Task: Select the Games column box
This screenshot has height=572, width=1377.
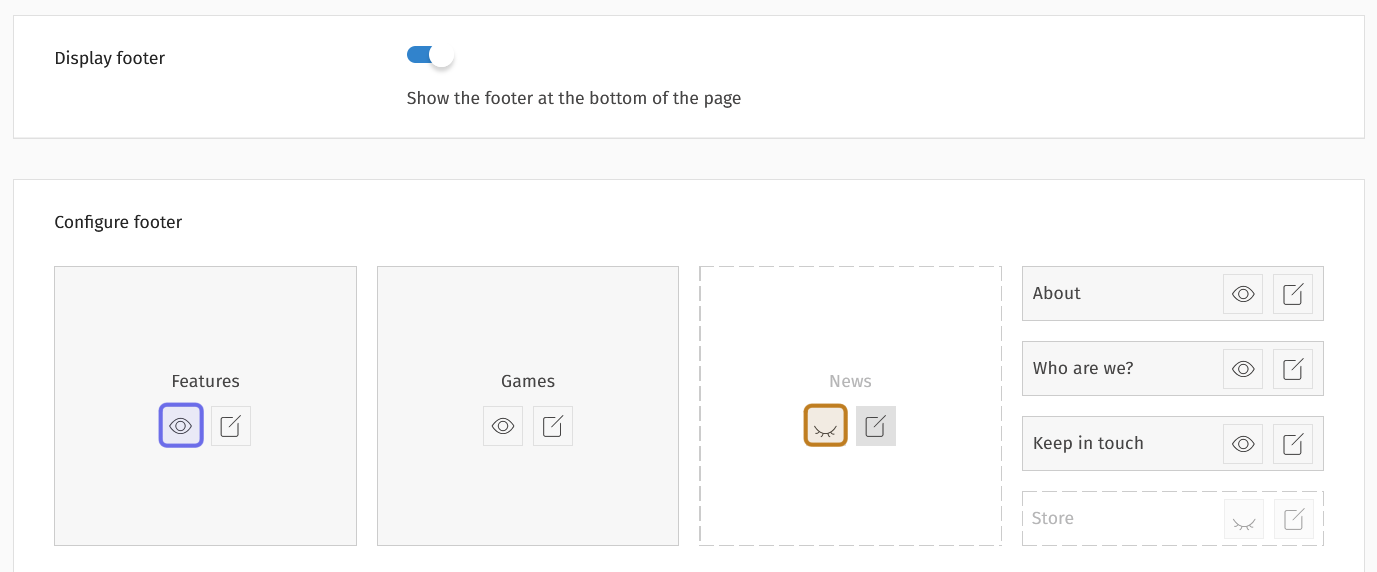Action: 527,320
